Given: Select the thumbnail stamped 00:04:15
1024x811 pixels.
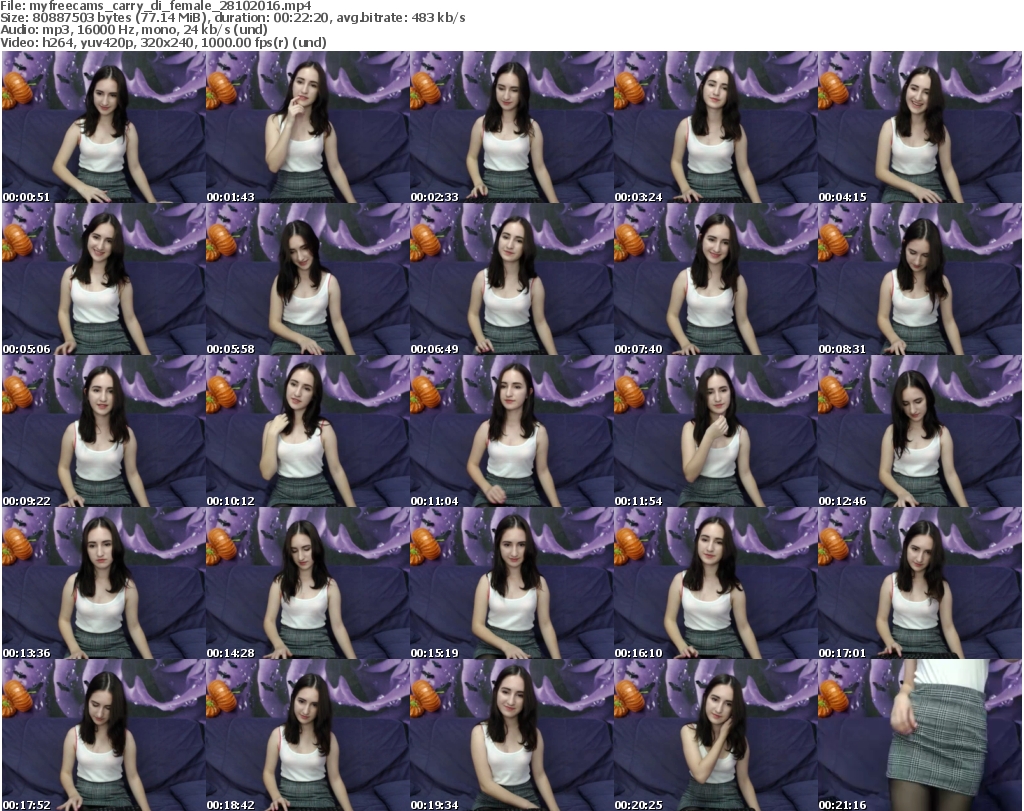Looking at the screenshot, I should 920,127.
